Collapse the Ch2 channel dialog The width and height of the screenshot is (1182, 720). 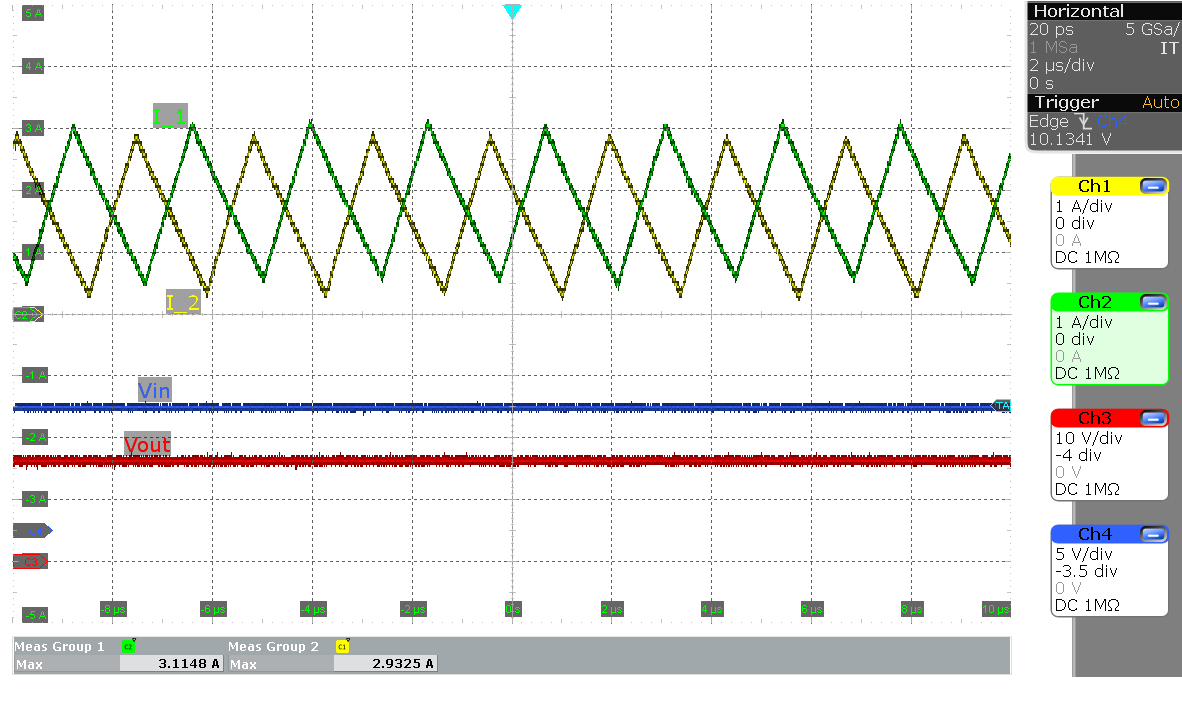point(1155,301)
